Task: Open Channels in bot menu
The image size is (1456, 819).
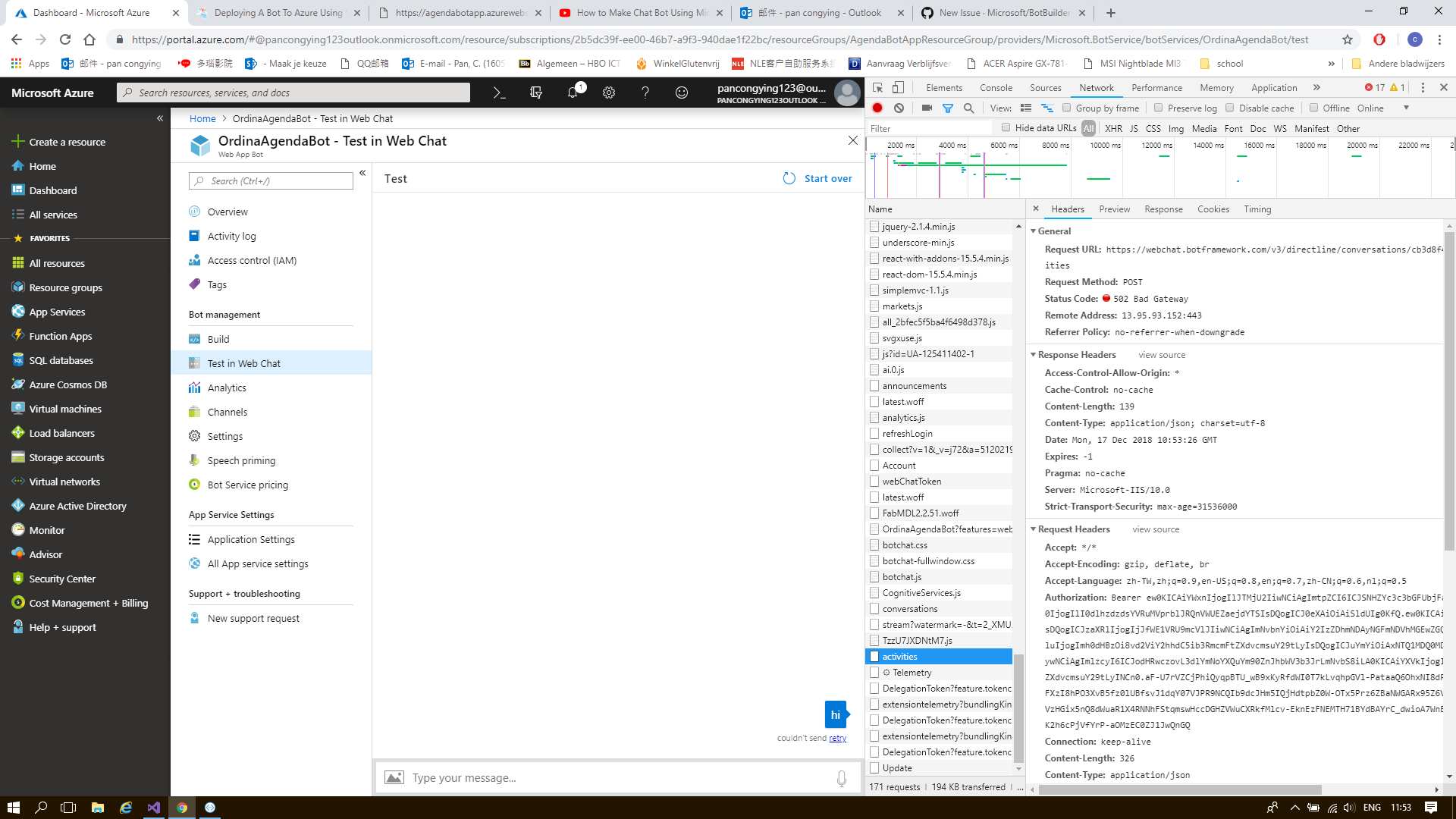Action: point(227,412)
